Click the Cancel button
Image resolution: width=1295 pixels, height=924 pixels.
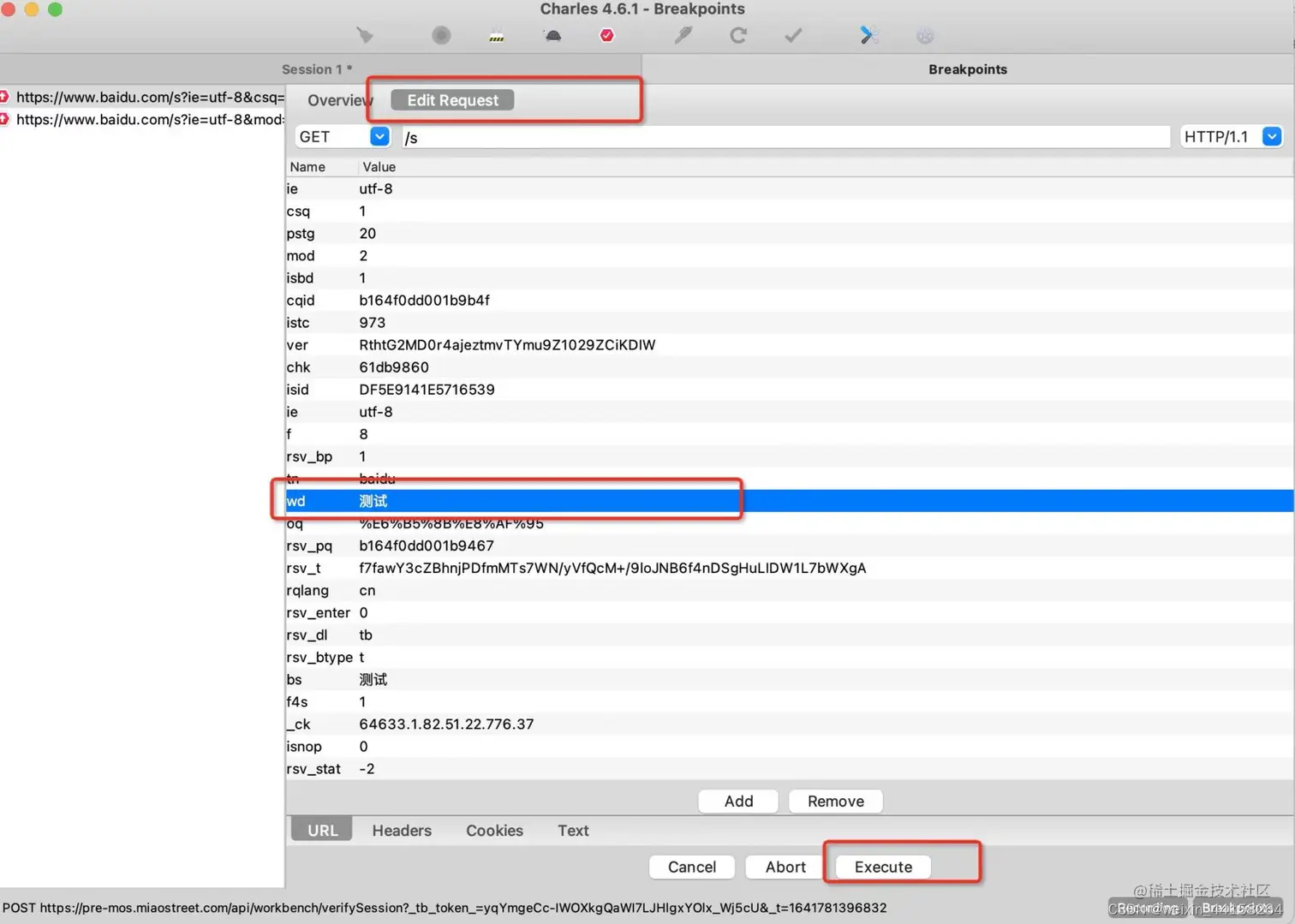pos(692,867)
